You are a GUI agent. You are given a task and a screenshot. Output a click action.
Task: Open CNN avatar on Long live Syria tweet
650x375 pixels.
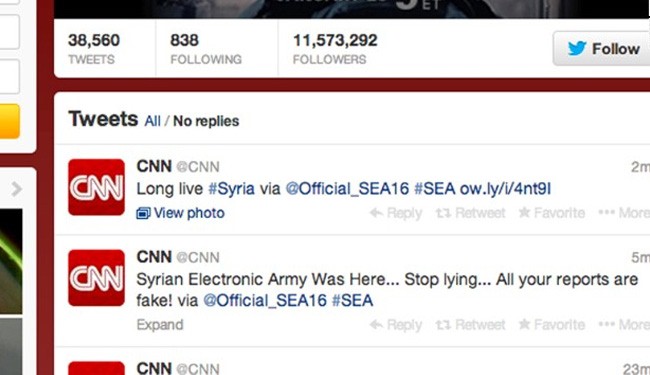coord(97,187)
